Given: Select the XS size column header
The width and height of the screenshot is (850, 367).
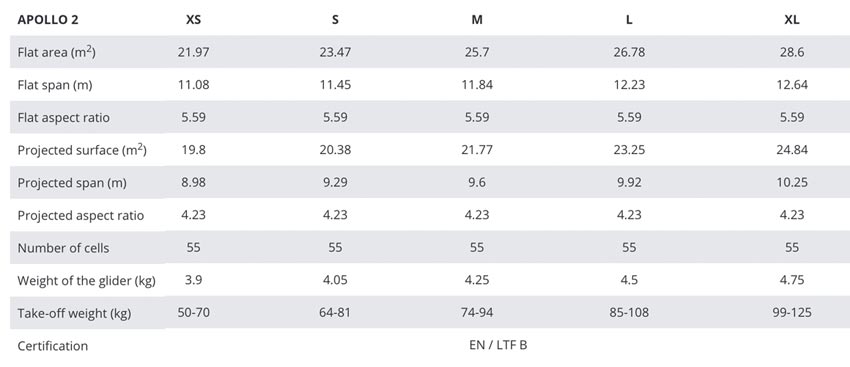Looking at the screenshot, I should tap(194, 20).
